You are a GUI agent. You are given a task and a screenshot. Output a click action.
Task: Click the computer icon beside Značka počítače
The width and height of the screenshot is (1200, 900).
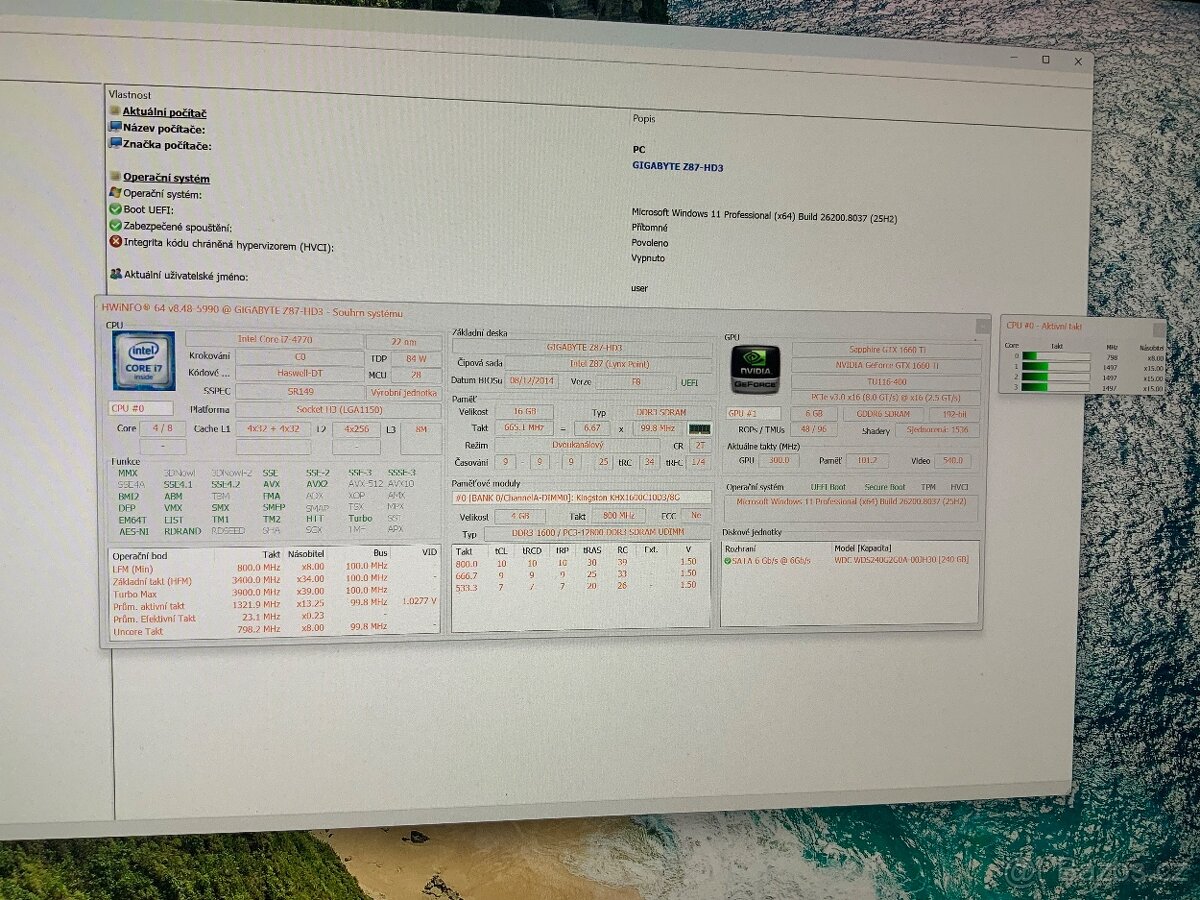(115, 145)
